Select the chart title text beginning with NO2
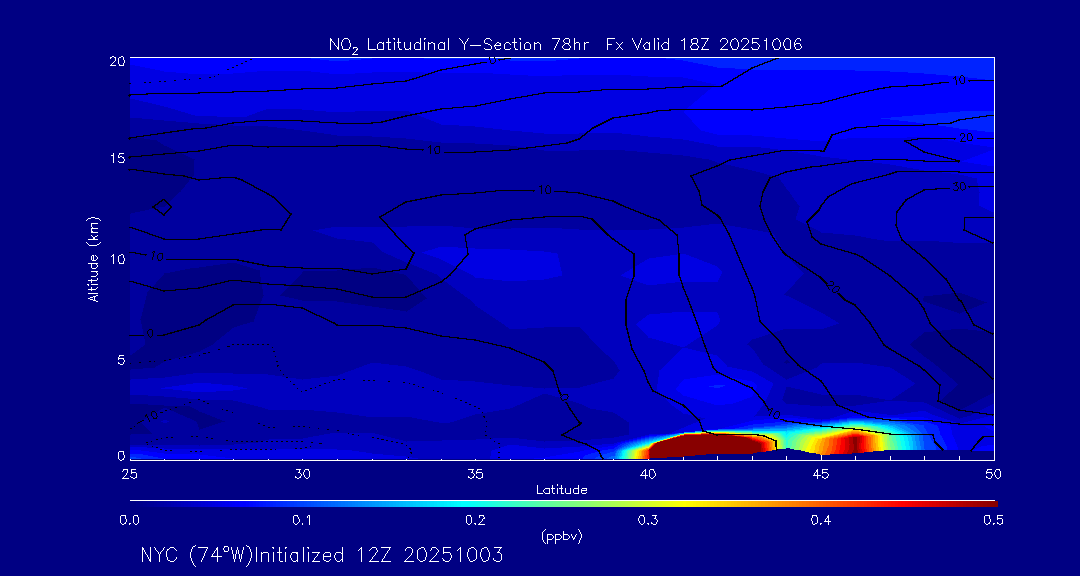 coord(565,44)
